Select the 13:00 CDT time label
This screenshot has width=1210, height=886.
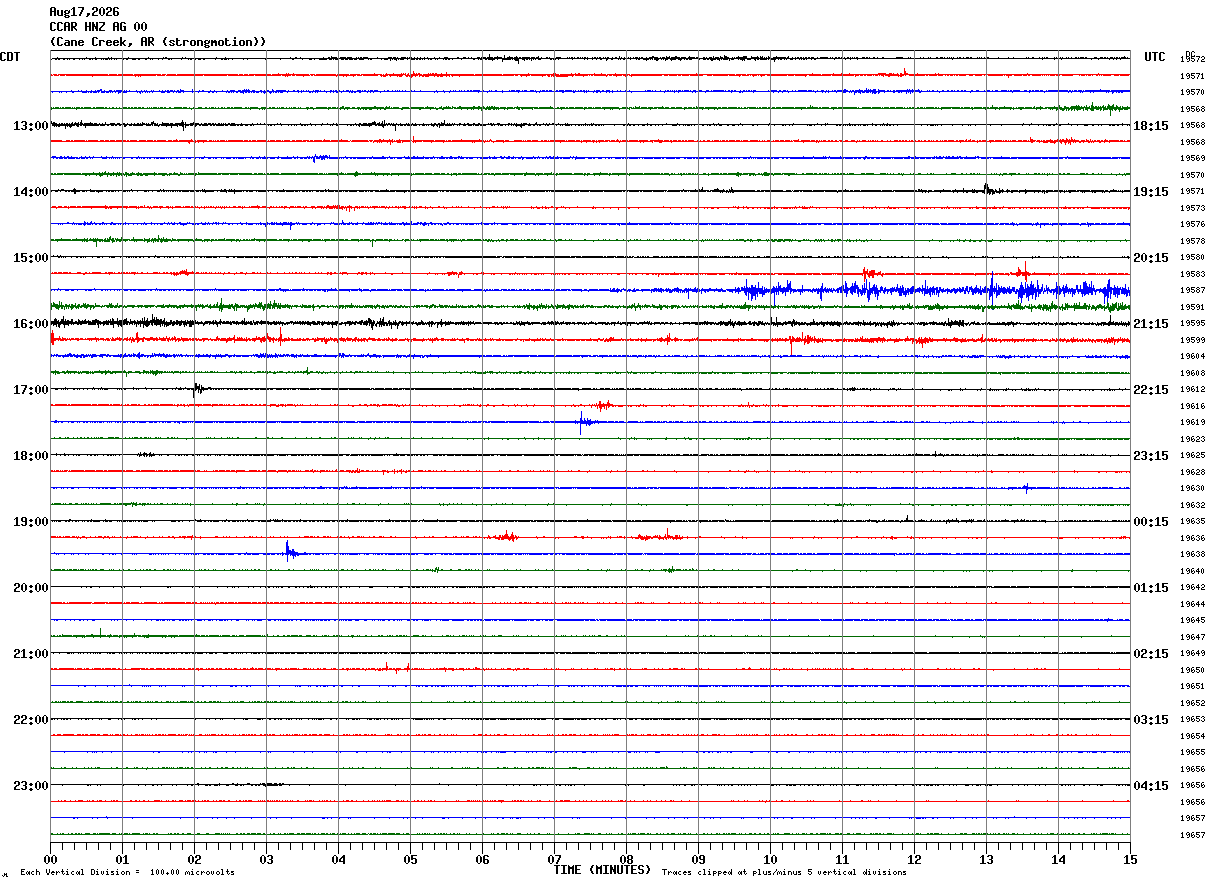click(31, 126)
